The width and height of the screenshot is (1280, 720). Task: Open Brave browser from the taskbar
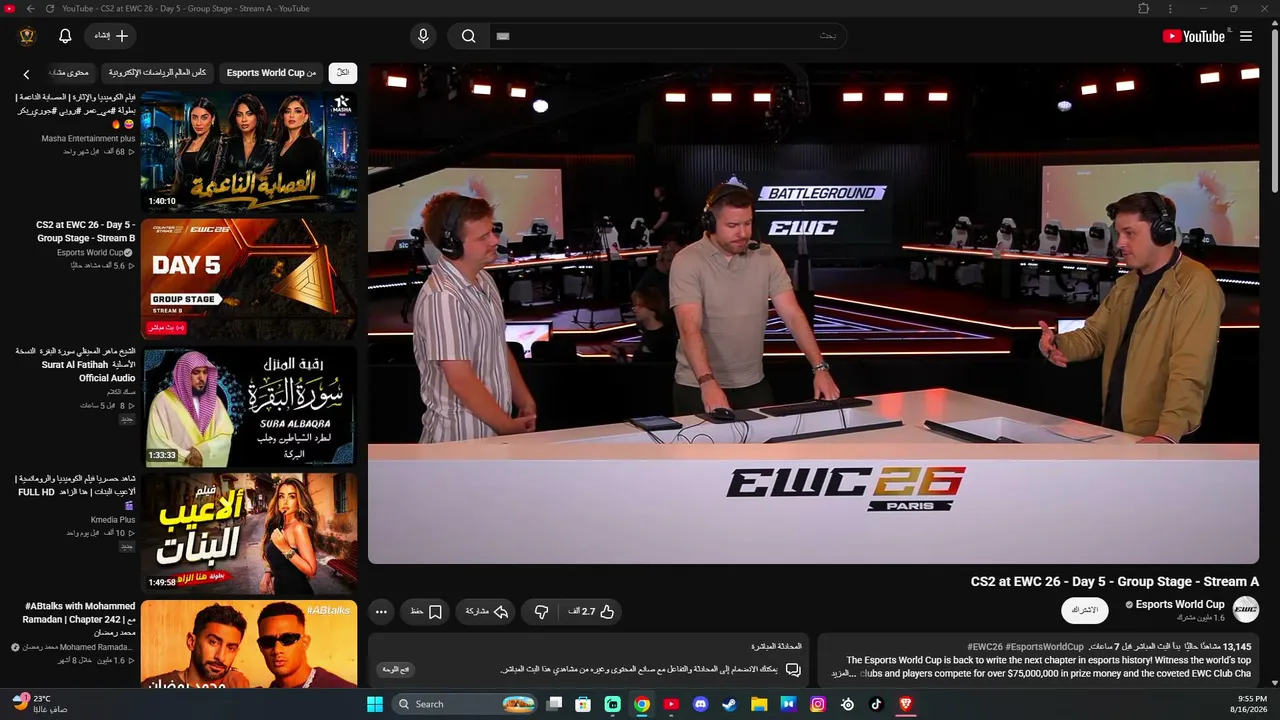pyautogui.click(x=906, y=704)
